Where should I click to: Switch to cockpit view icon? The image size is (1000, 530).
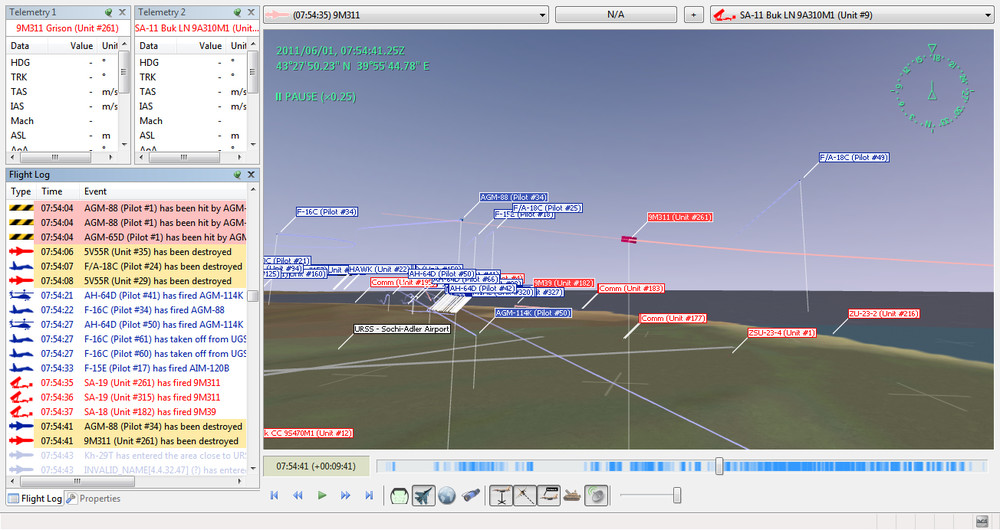[x=399, y=496]
